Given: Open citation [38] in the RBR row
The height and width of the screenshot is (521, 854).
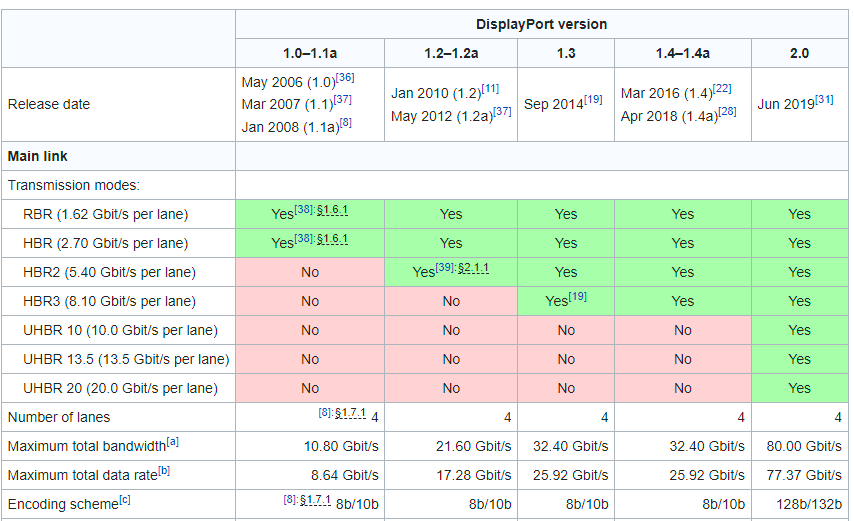Looking at the screenshot, I should point(303,210).
